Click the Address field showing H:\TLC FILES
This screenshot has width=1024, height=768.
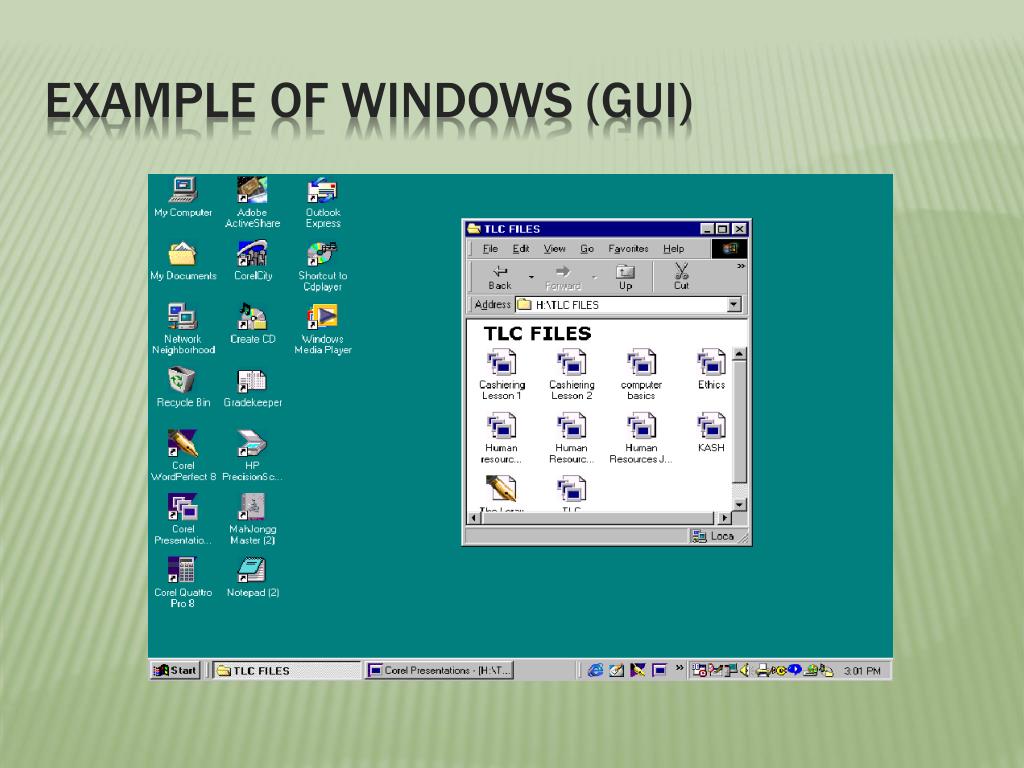click(628, 304)
